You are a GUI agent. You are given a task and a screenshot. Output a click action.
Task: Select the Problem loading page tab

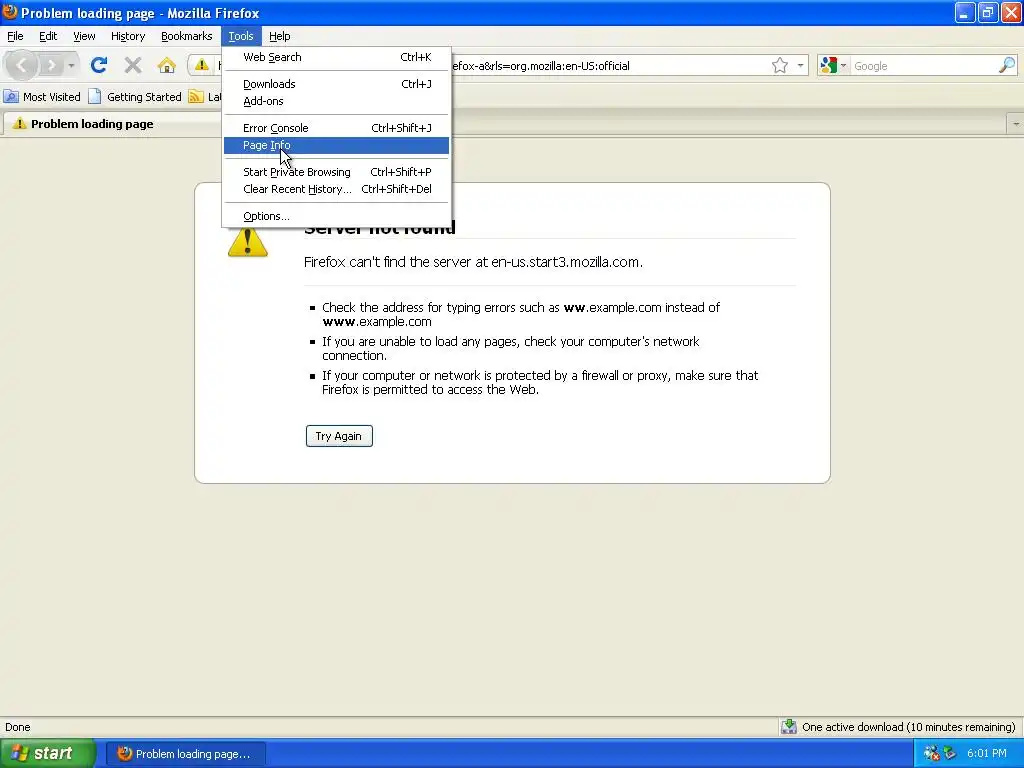tap(112, 123)
